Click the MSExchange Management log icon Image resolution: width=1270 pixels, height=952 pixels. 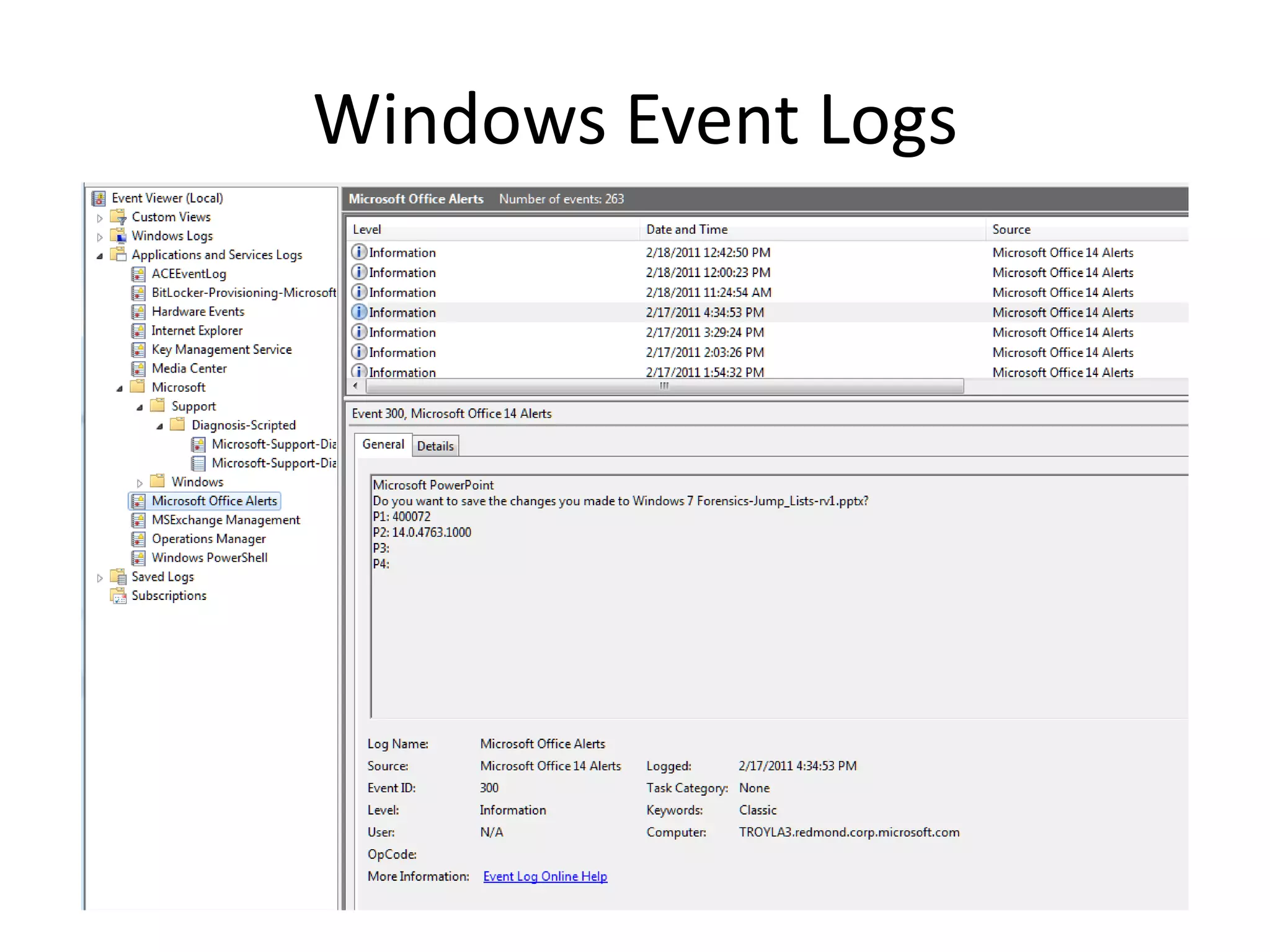138,520
